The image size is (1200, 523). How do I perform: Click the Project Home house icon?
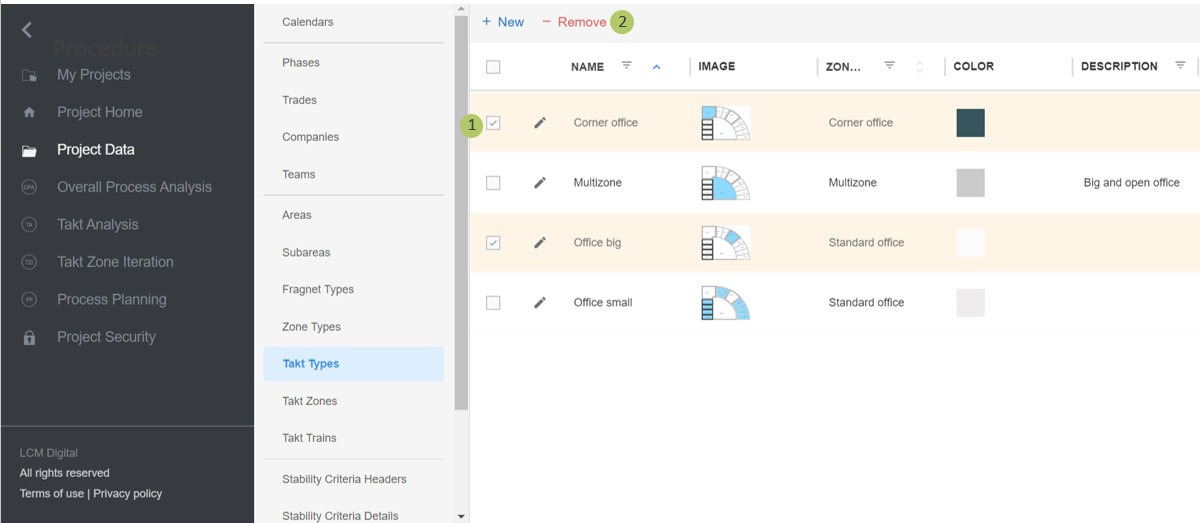tap(29, 113)
